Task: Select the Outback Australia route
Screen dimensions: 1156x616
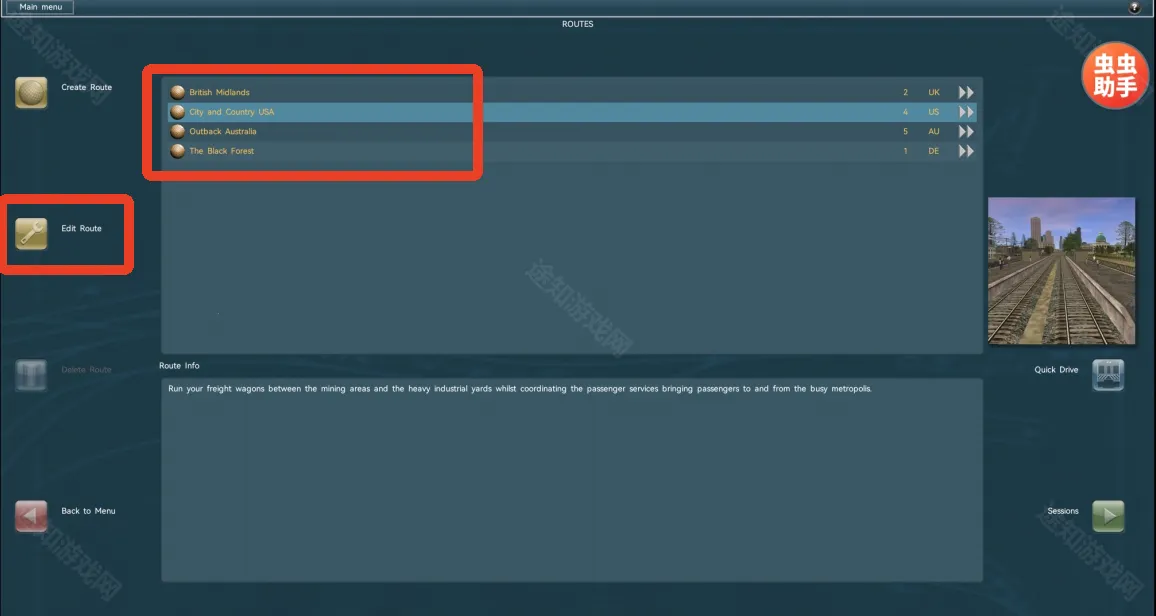Action: coord(223,131)
